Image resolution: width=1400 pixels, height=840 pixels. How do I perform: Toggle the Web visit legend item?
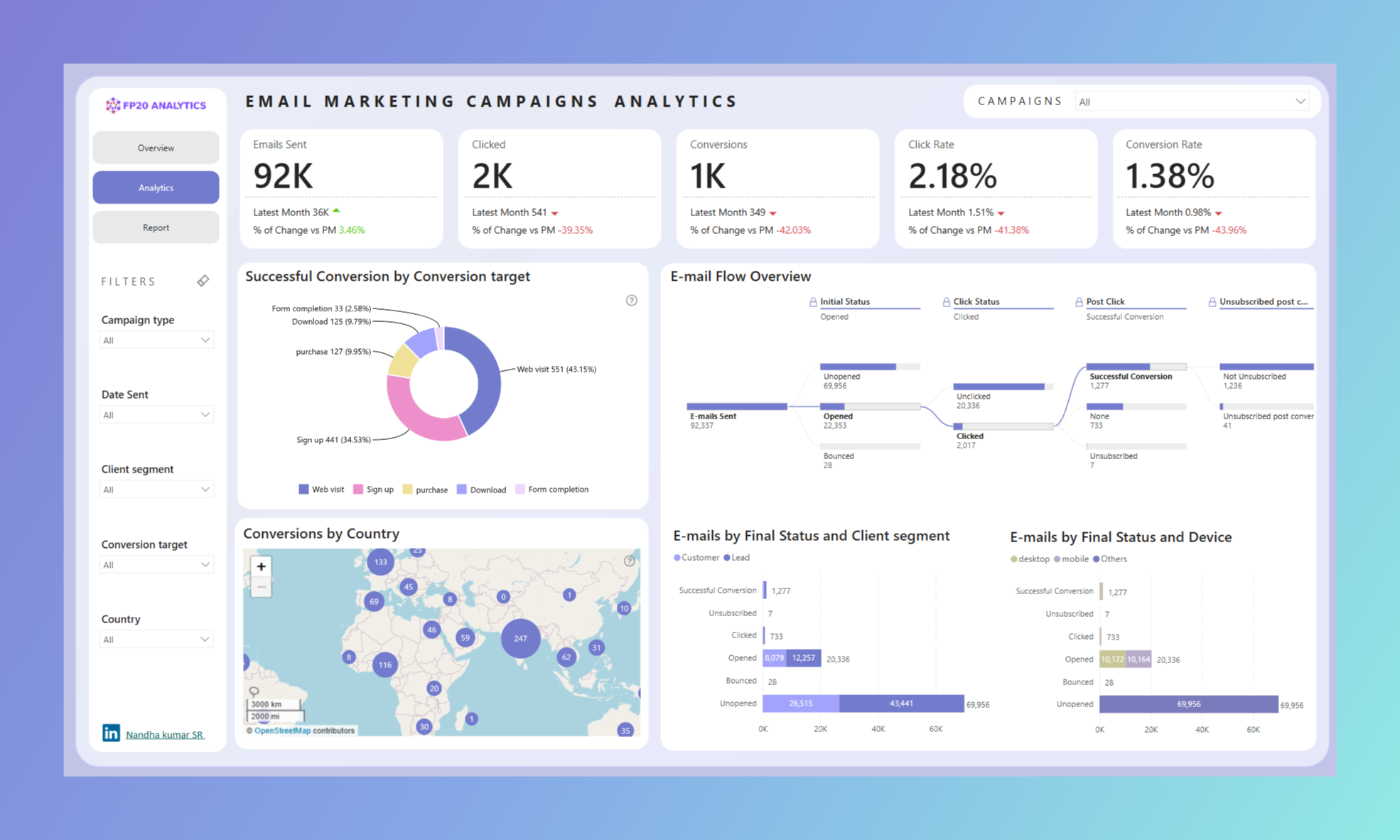click(321, 490)
